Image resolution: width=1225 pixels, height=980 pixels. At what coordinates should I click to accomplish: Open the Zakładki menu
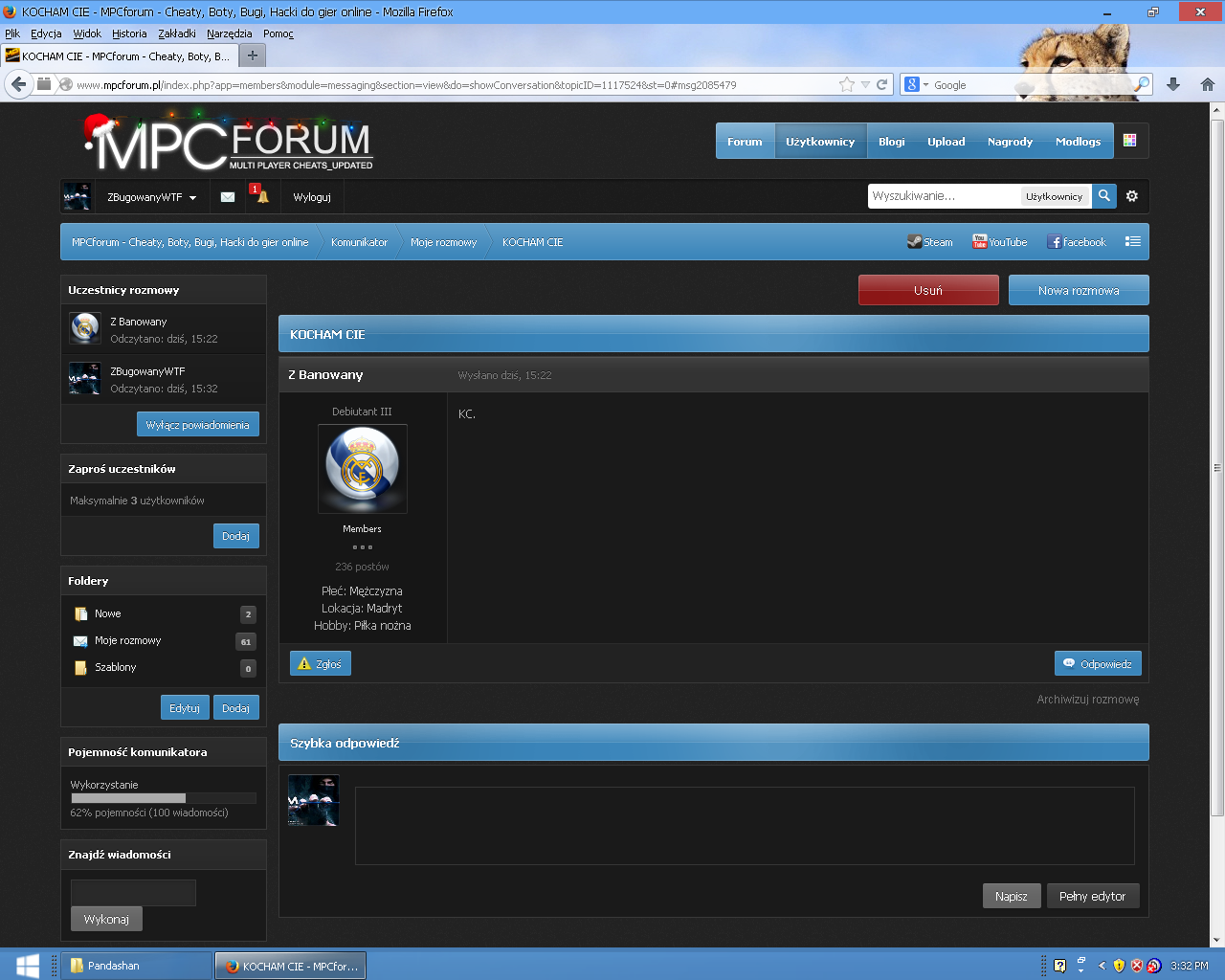177,33
